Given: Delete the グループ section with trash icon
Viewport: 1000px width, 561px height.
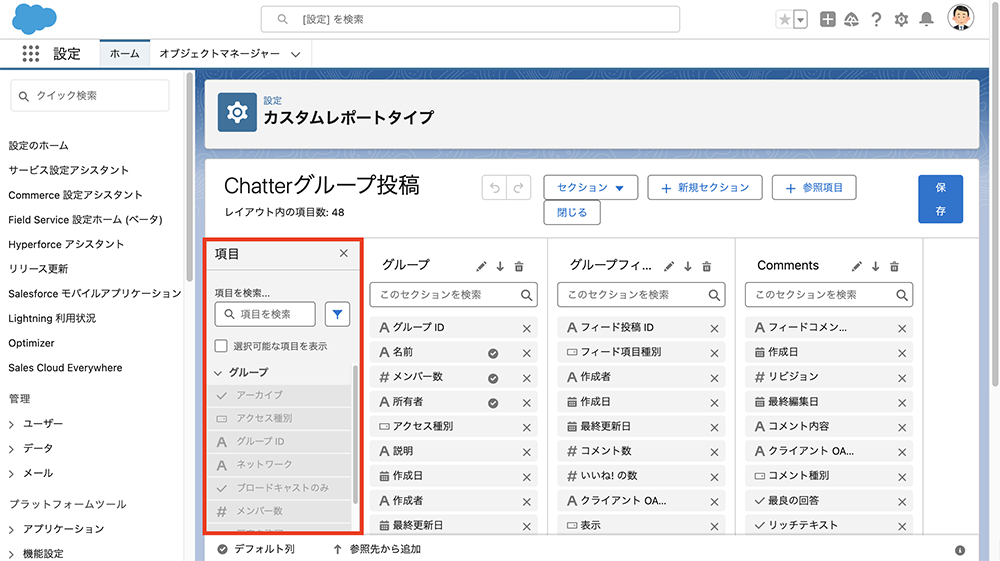Looking at the screenshot, I should [x=519, y=266].
